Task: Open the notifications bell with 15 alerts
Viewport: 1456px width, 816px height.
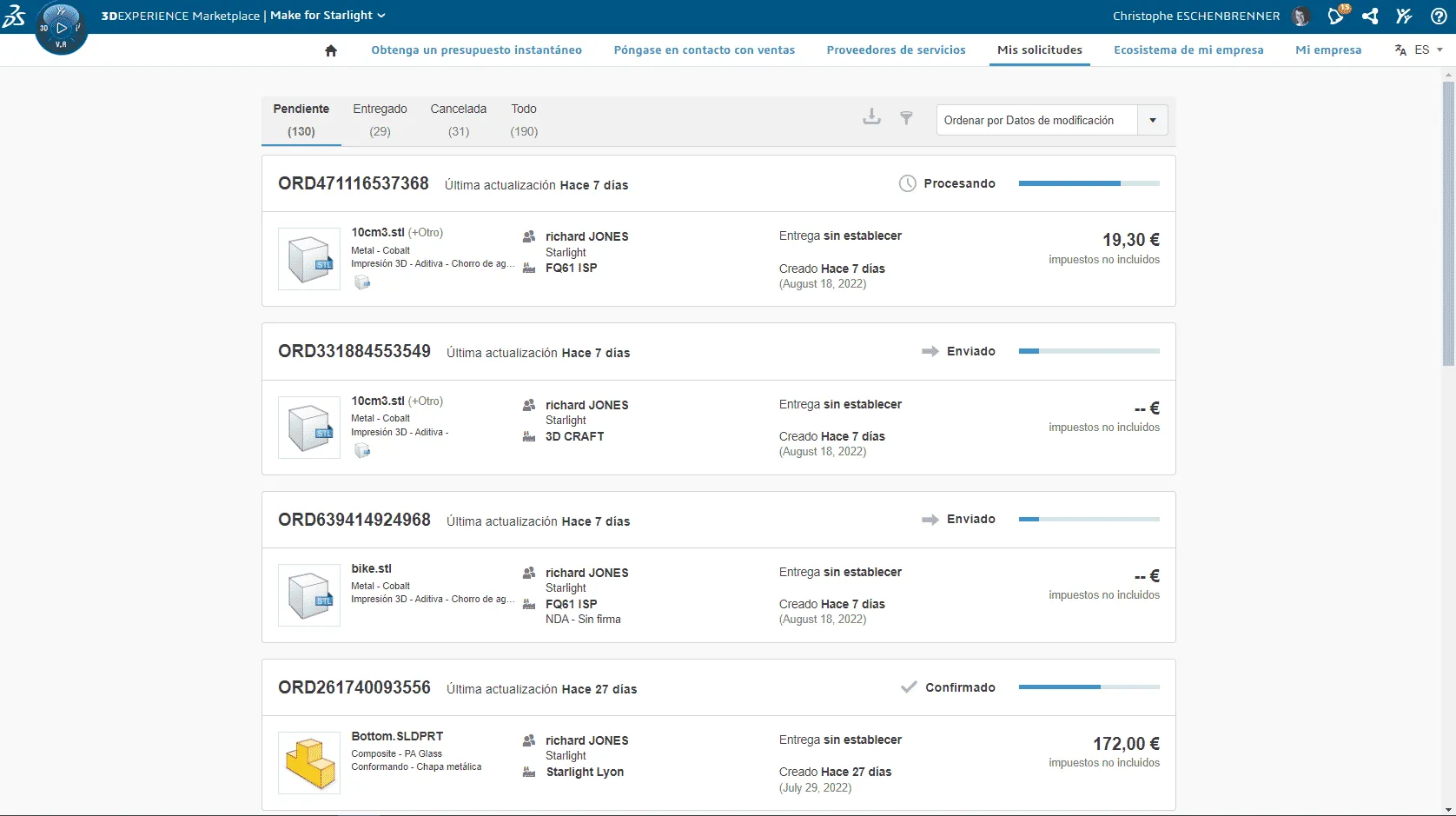Action: tap(1337, 16)
